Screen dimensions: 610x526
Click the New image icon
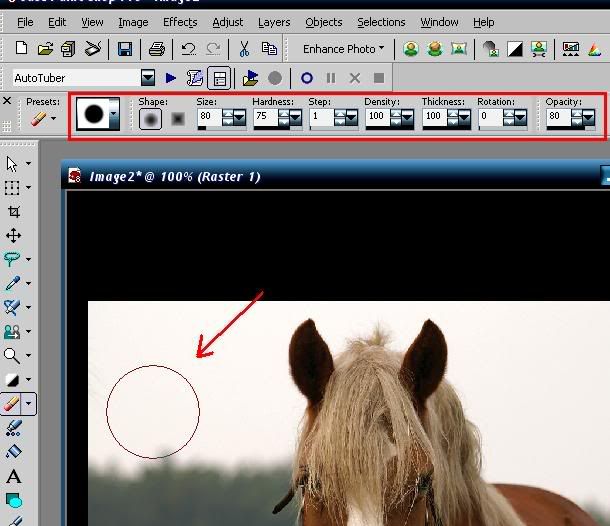click(x=21, y=49)
